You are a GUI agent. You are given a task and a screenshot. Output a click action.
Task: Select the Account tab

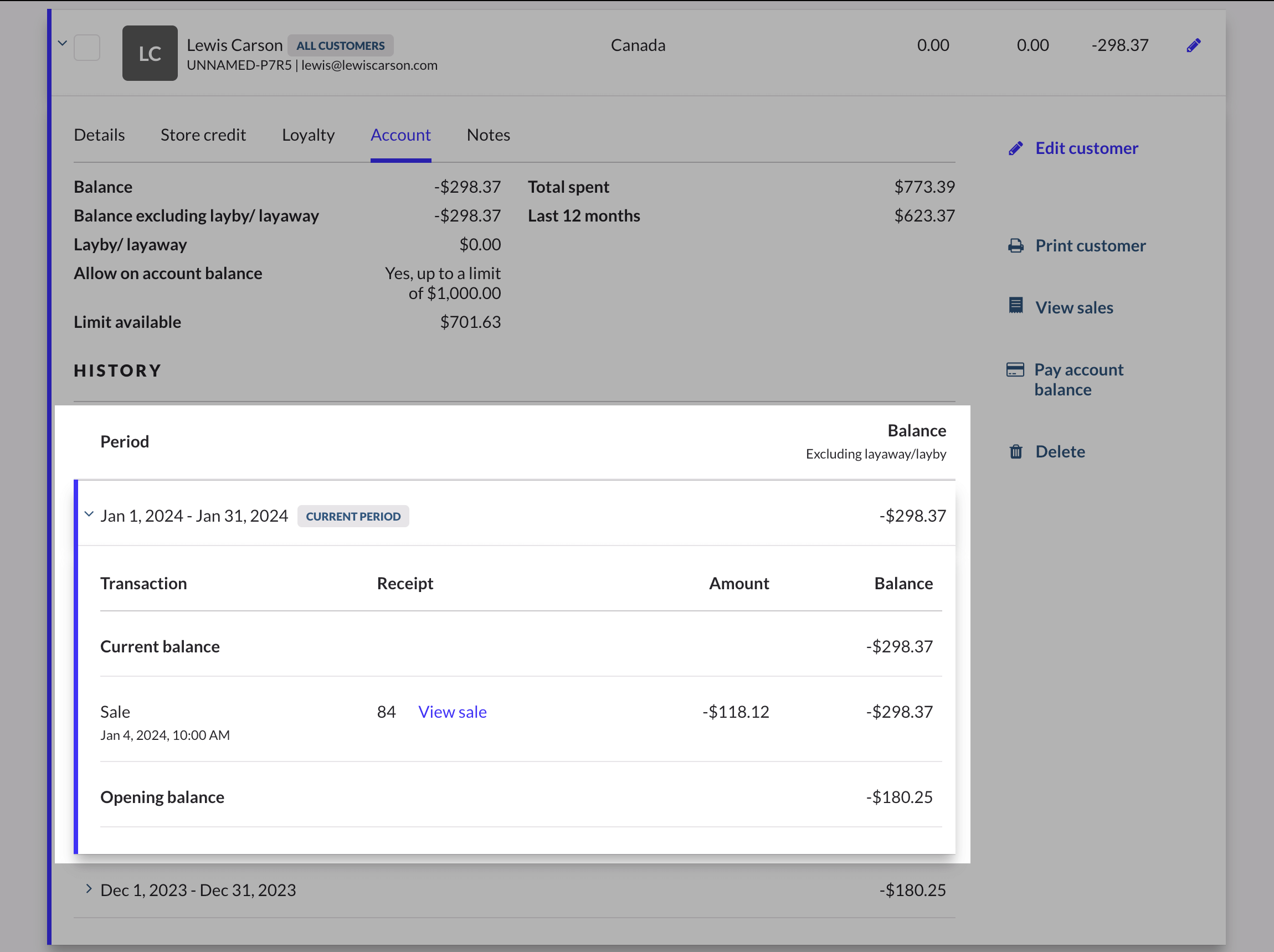pyautogui.click(x=400, y=135)
